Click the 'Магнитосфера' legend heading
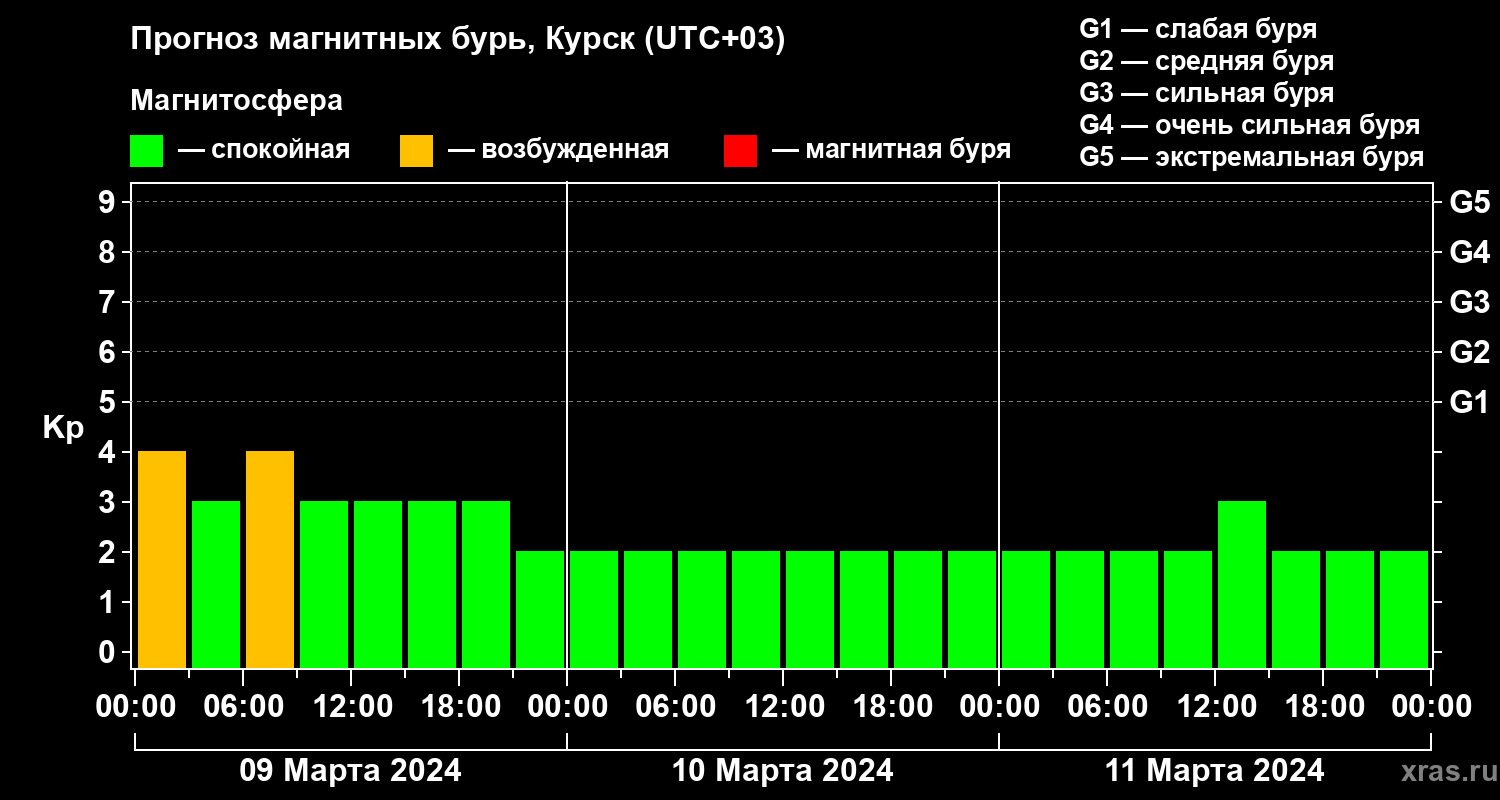This screenshot has height=800, width=1500. 236,101
